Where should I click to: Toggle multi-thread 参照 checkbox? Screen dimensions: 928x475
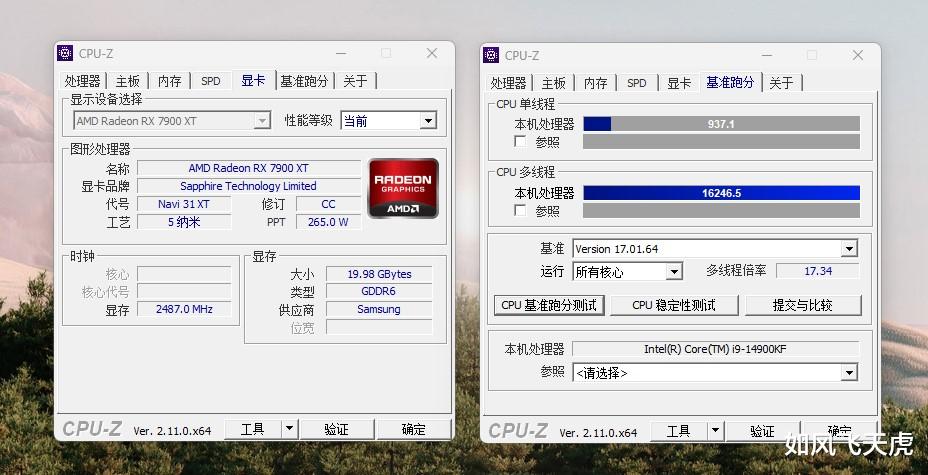click(x=520, y=211)
